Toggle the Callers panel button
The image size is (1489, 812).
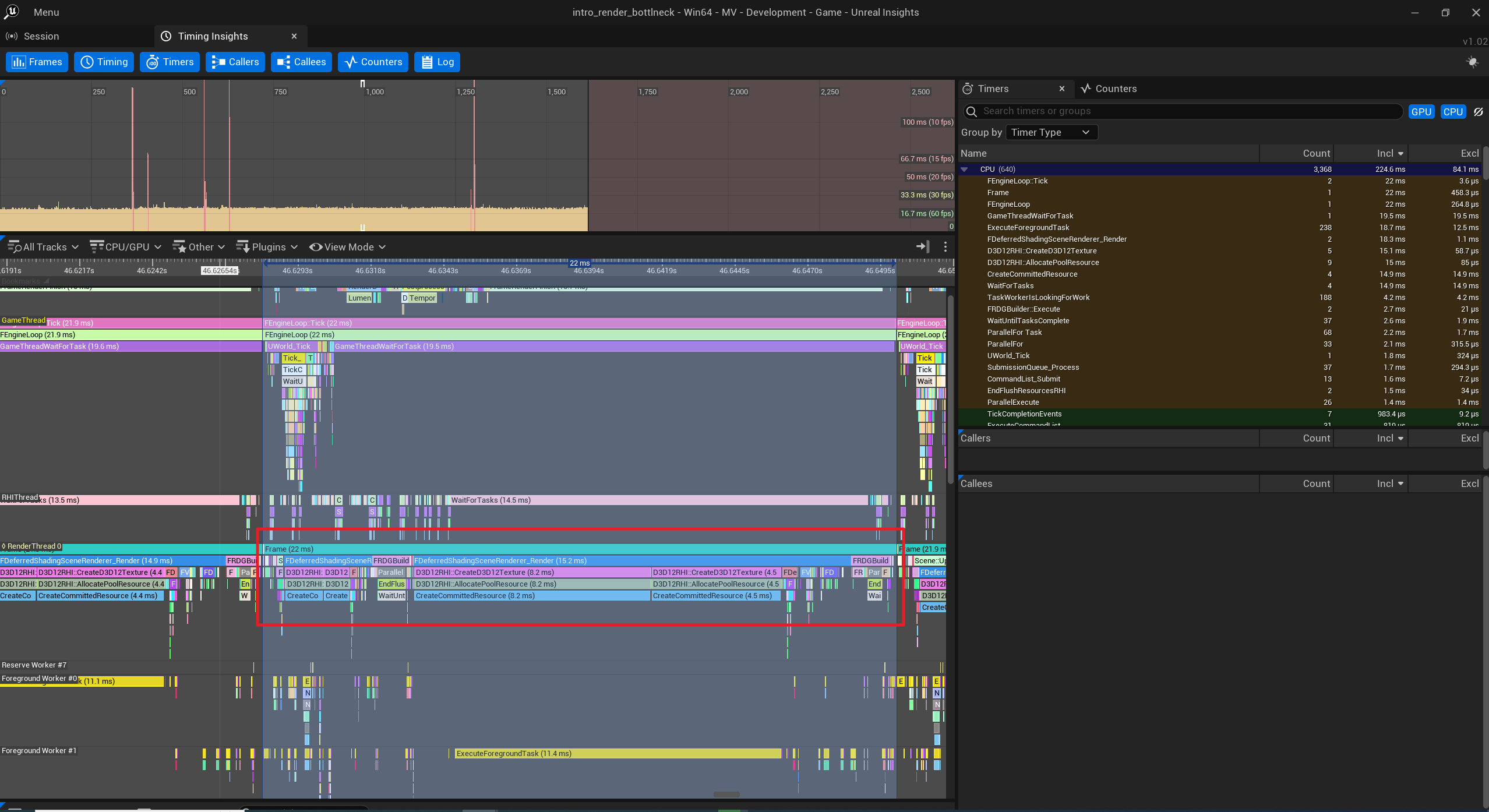click(x=235, y=62)
